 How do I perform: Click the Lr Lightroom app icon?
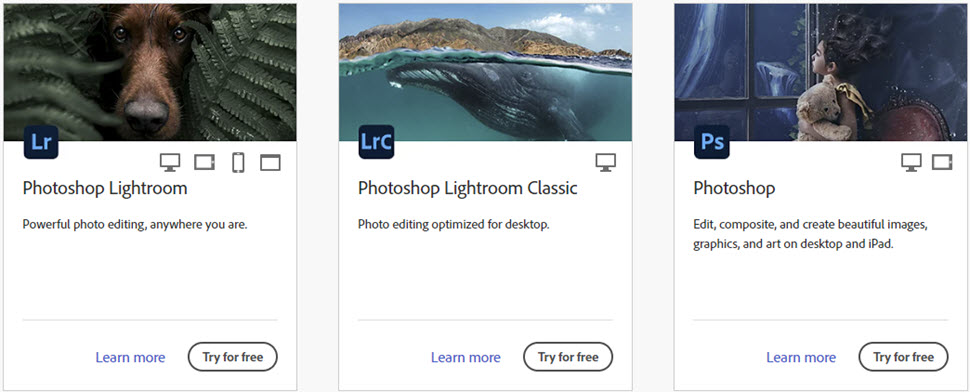41,142
